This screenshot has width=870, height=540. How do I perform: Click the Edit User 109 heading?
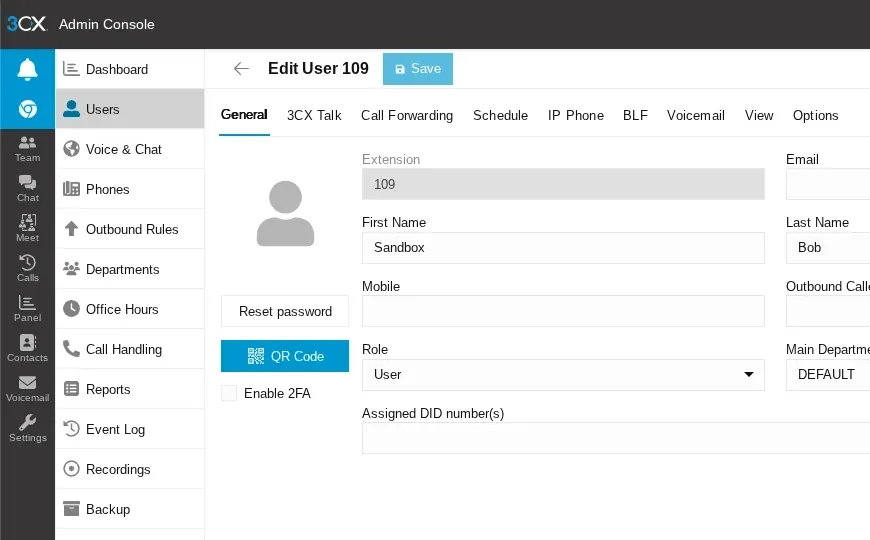click(318, 68)
